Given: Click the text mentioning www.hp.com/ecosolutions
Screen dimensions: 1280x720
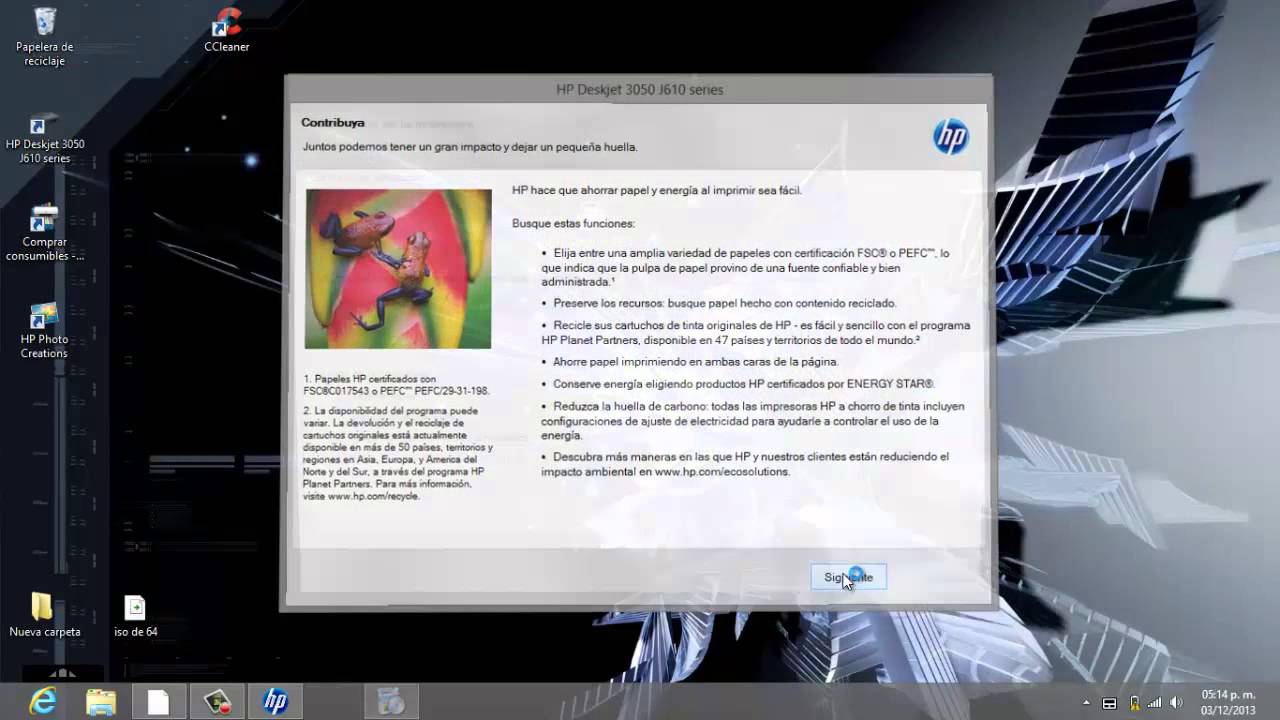Looking at the screenshot, I should click(x=745, y=464).
